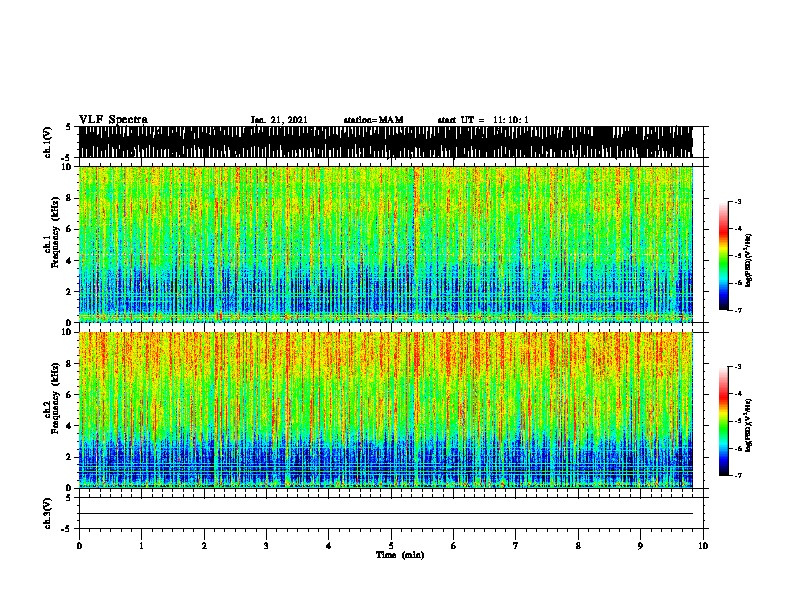Screen dimensions: 792x612
Task: Click the ch.1(V) waveform strip plot
Action: 386,142
